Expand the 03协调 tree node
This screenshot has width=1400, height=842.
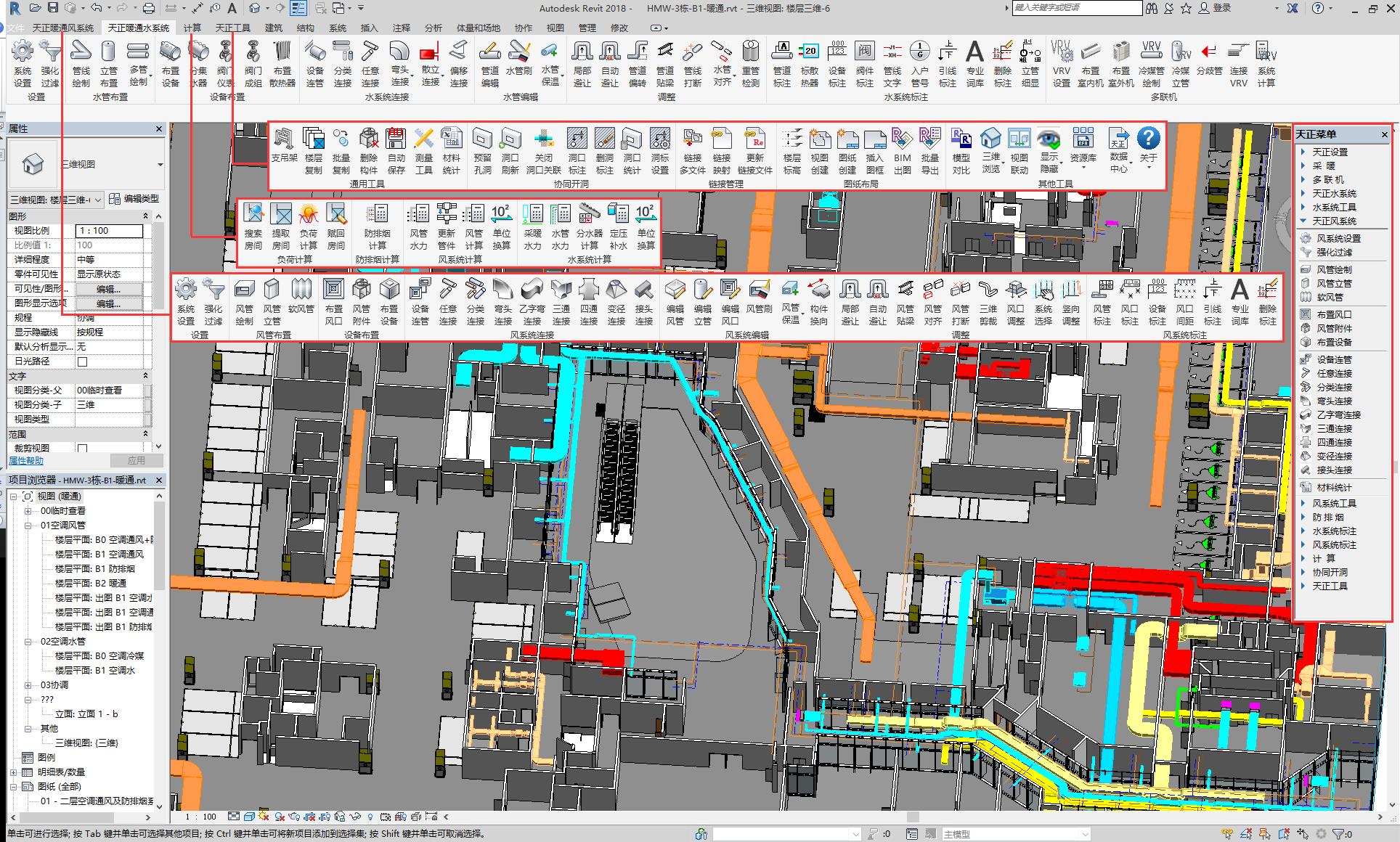pos(28,685)
